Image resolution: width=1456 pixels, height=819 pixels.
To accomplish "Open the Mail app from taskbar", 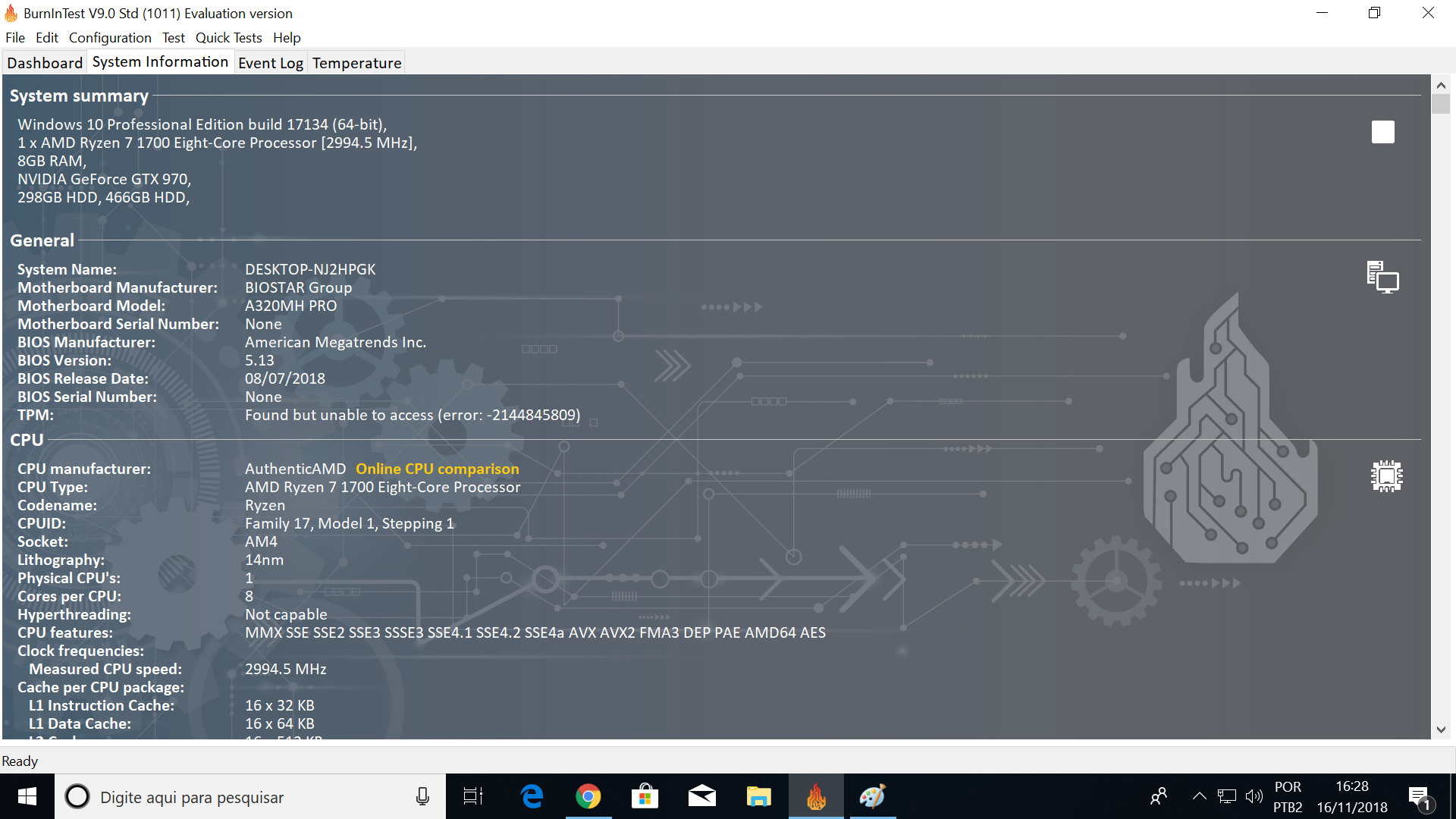I will pyautogui.click(x=702, y=796).
